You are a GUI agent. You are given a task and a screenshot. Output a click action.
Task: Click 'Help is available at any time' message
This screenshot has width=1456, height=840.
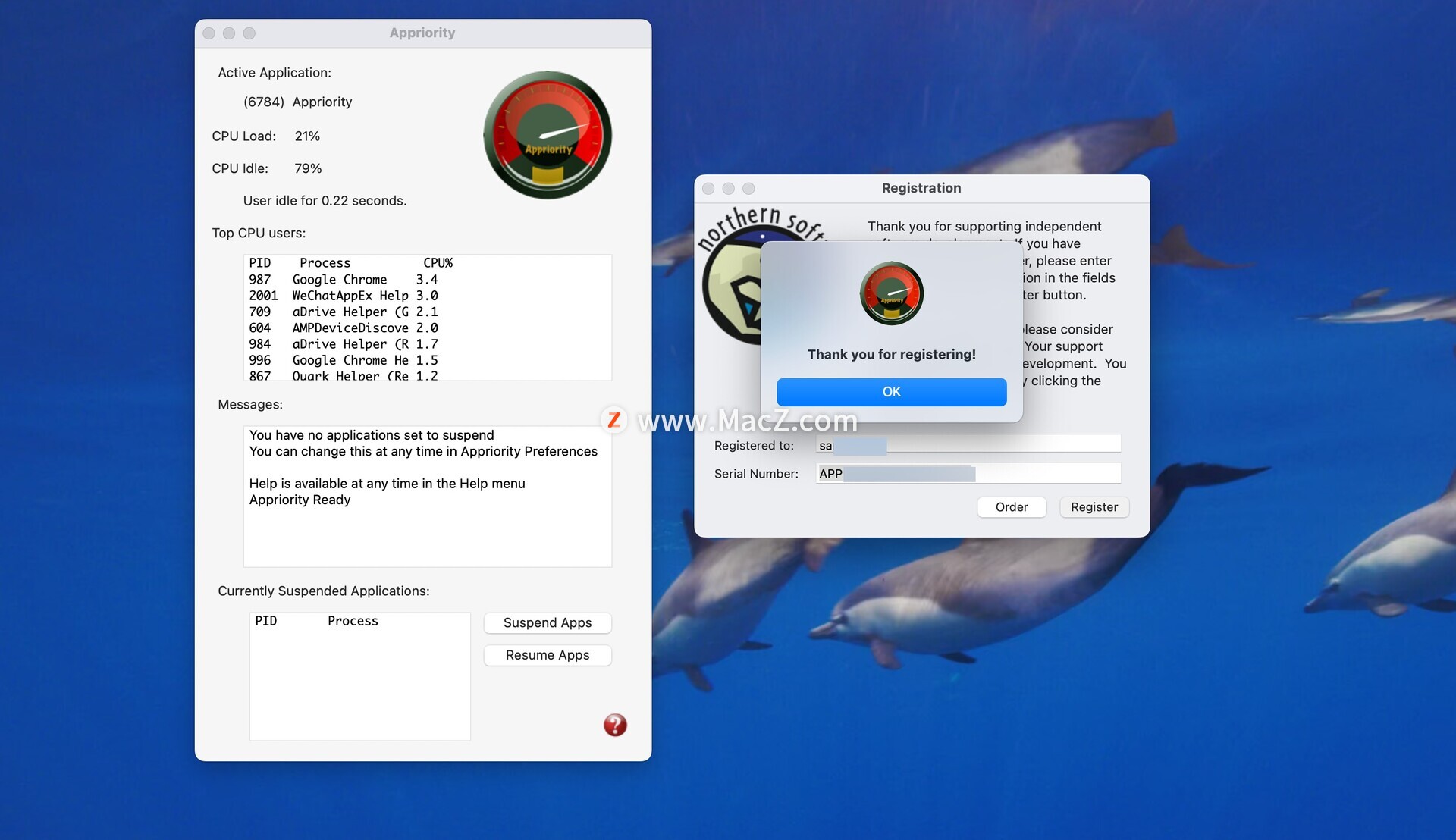pos(387,484)
